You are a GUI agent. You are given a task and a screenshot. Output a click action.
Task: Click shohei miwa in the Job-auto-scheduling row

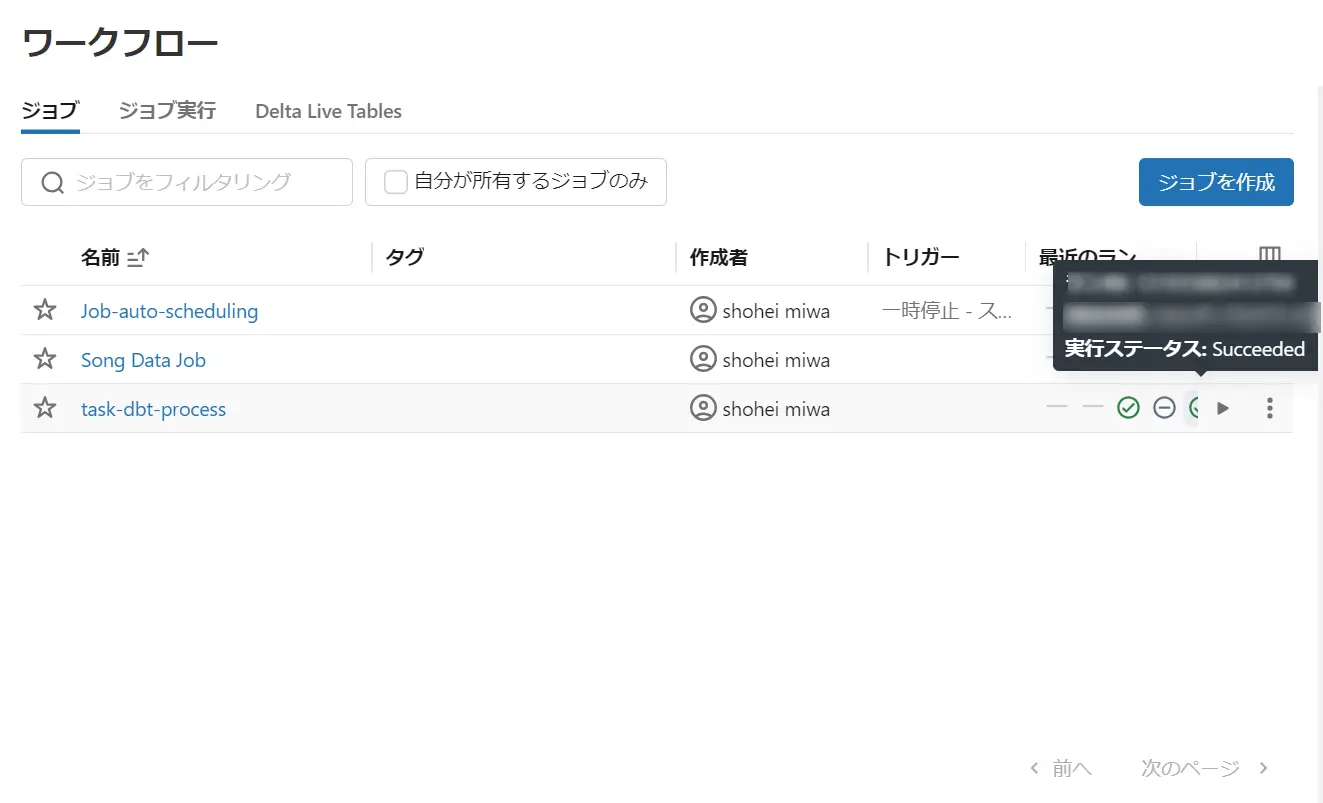776,311
